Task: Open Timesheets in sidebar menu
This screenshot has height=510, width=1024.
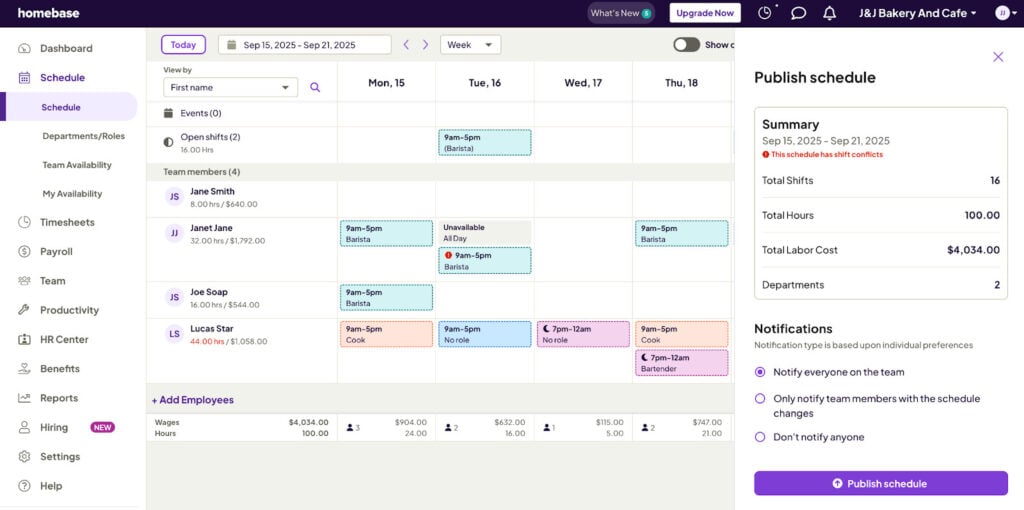Action: point(67,222)
